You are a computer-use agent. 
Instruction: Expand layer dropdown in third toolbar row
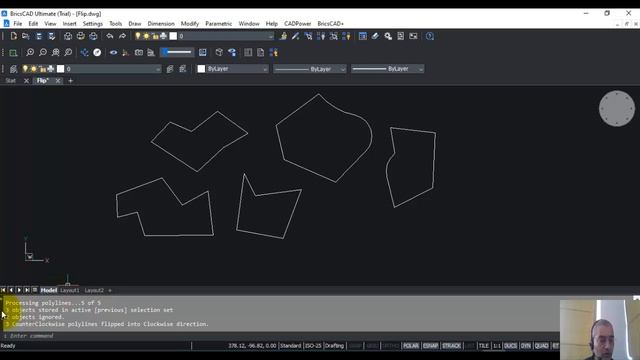[158, 69]
